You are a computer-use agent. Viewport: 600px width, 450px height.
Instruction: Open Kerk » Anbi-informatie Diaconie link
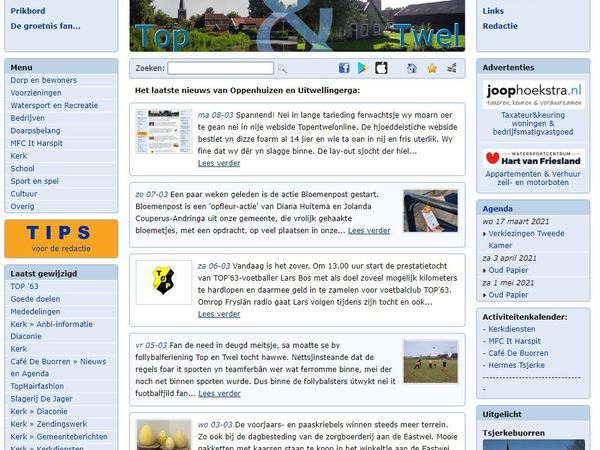(51, 330)
